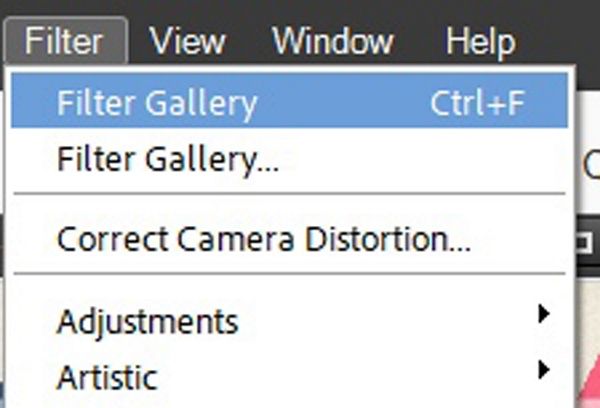Select the highlighted Filter Gallery item

click(x=157, y=102)
